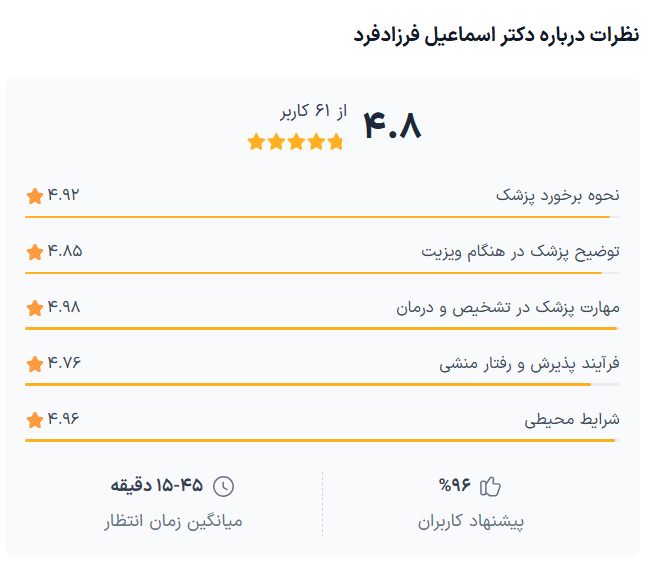This screenshot has width=648, height=566.
Task: Click the نظرات درباره دکتر heading
Action: point(496,36)
